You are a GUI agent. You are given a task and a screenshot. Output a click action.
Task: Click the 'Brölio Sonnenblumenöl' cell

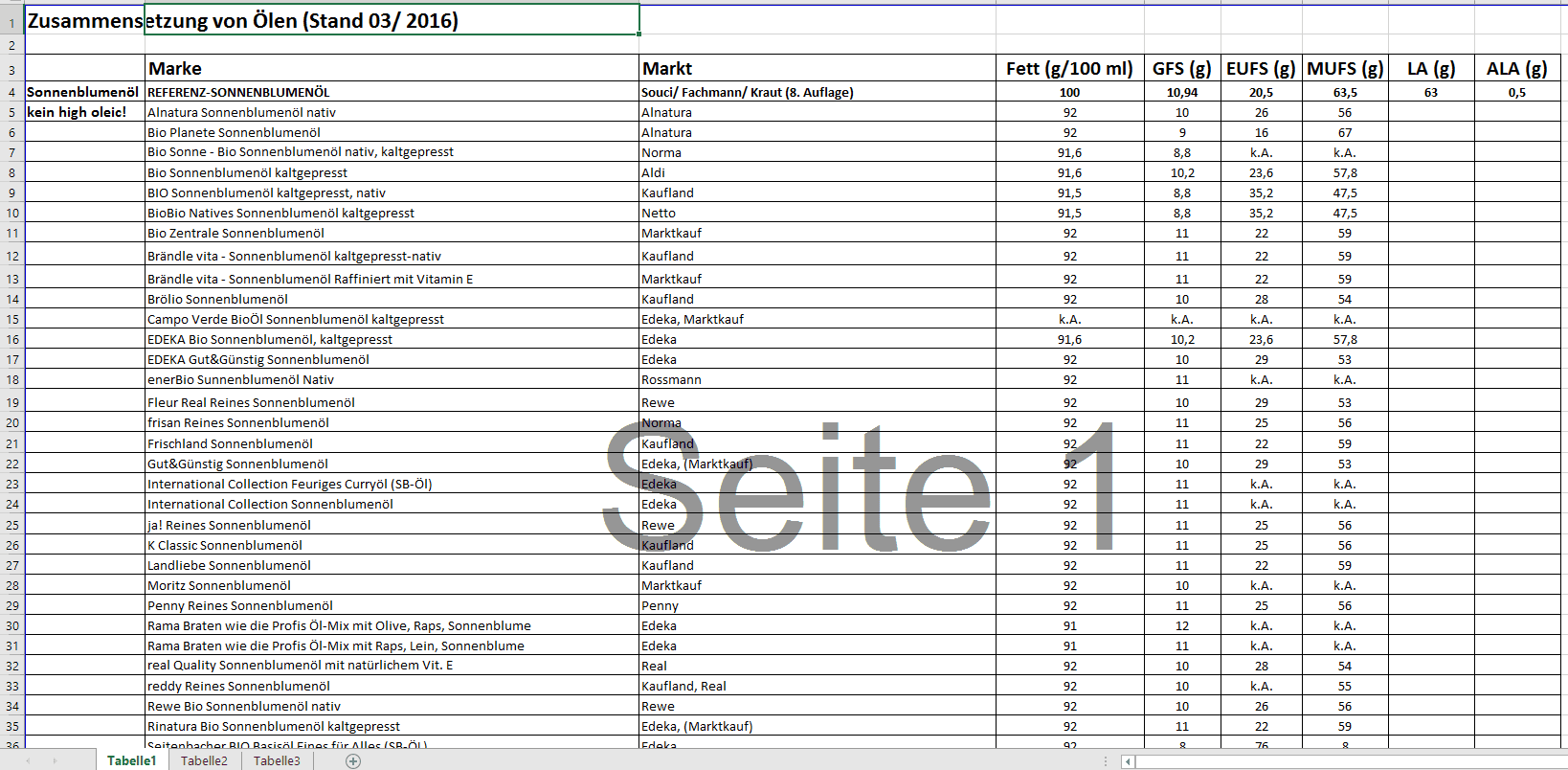(392, 299)
